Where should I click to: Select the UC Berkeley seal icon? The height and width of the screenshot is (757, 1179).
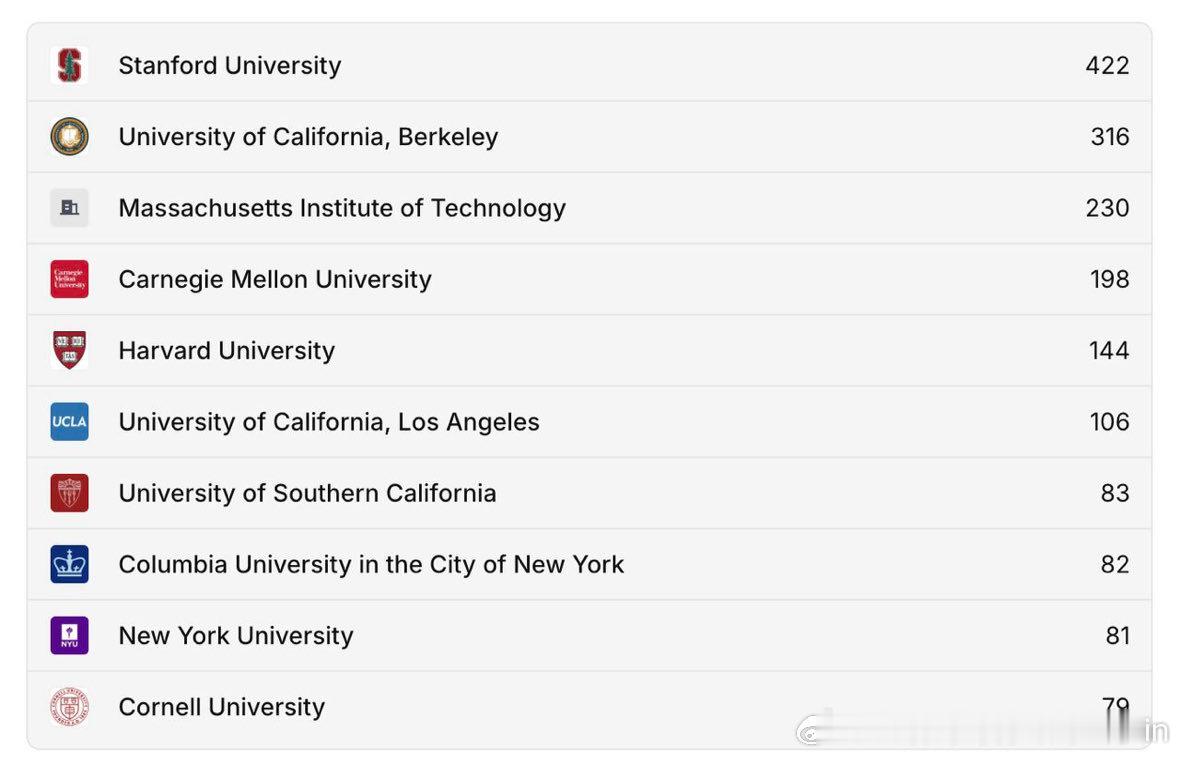point(68,136)
